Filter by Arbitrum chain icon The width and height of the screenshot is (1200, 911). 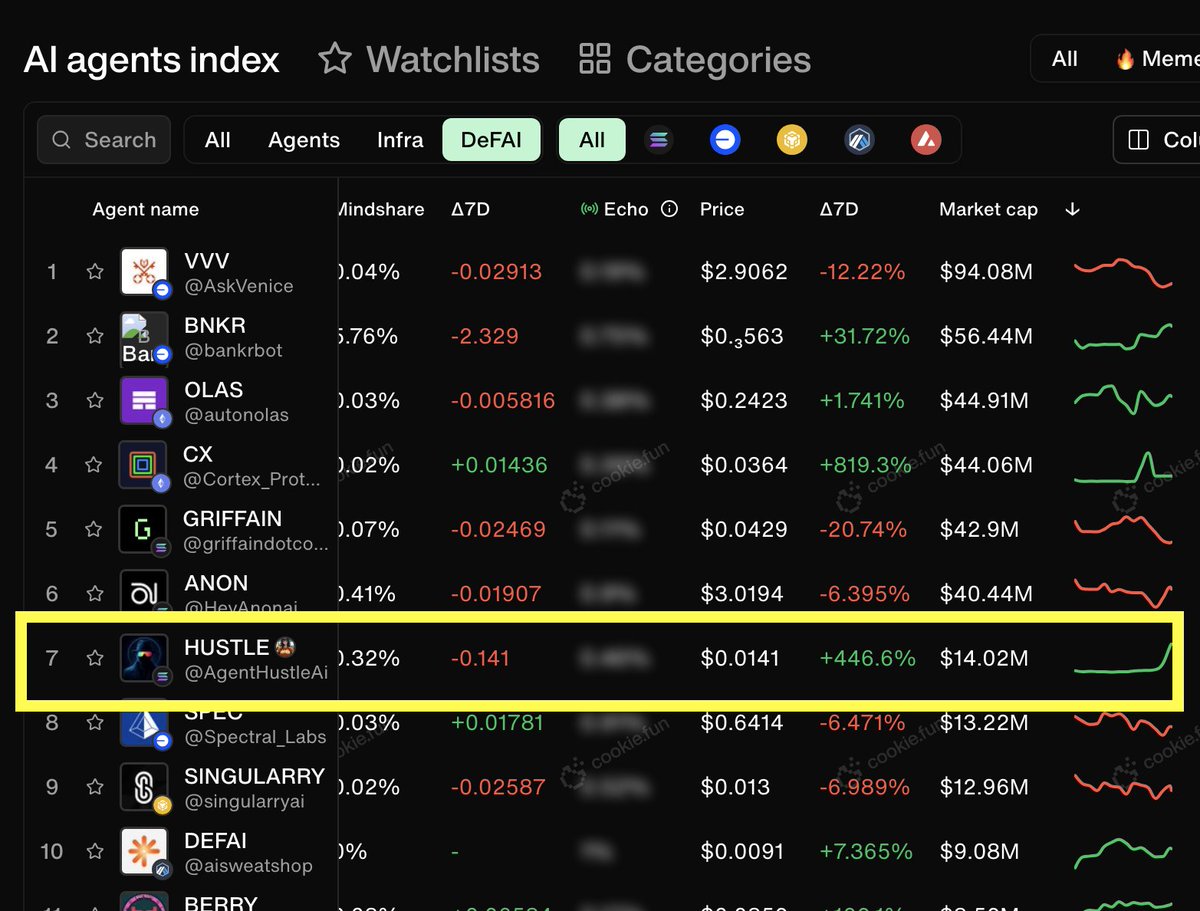[x=859, y=140]
